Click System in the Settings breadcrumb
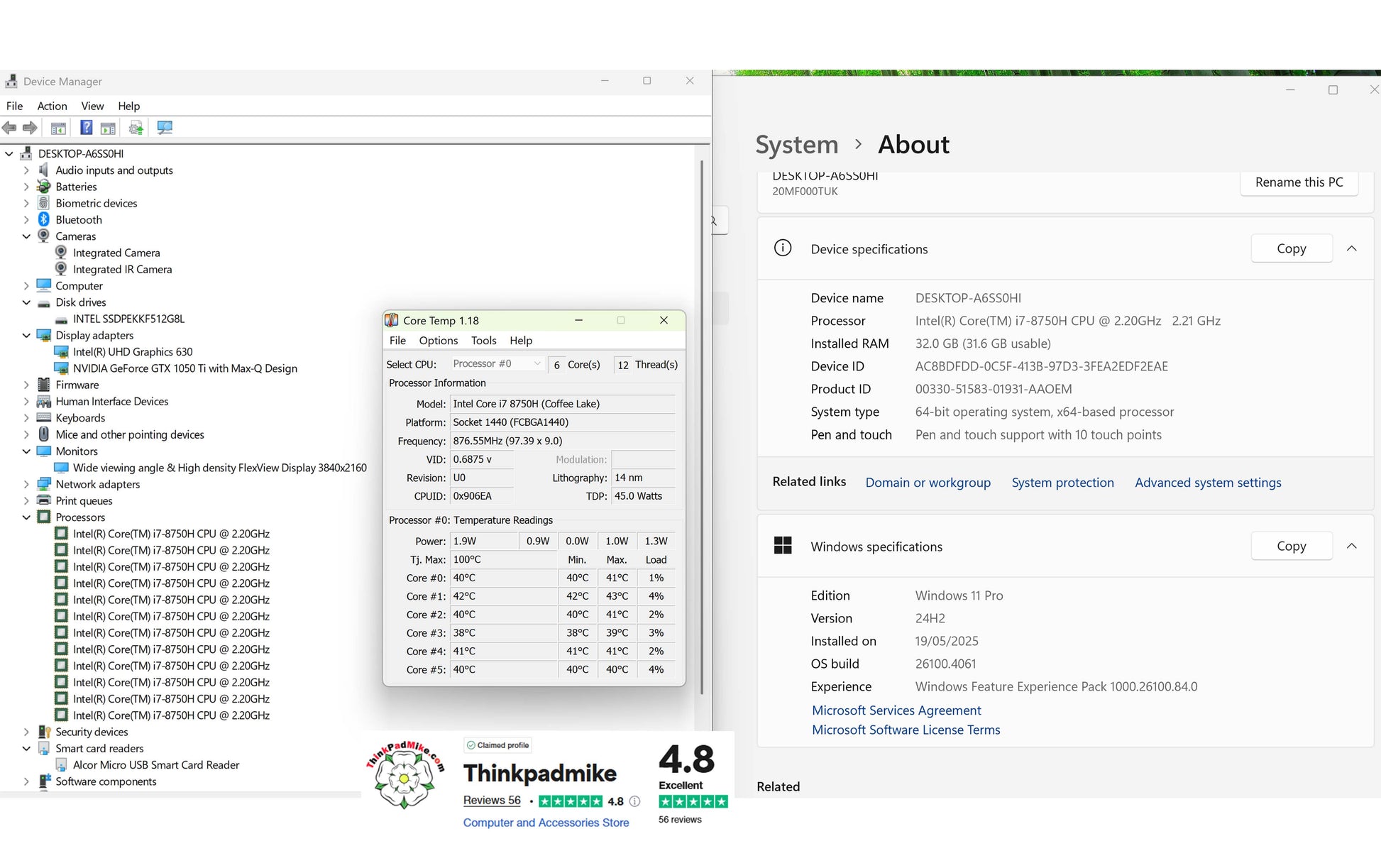This screenshot has height=868, width=1381. (x=797, y=145)
